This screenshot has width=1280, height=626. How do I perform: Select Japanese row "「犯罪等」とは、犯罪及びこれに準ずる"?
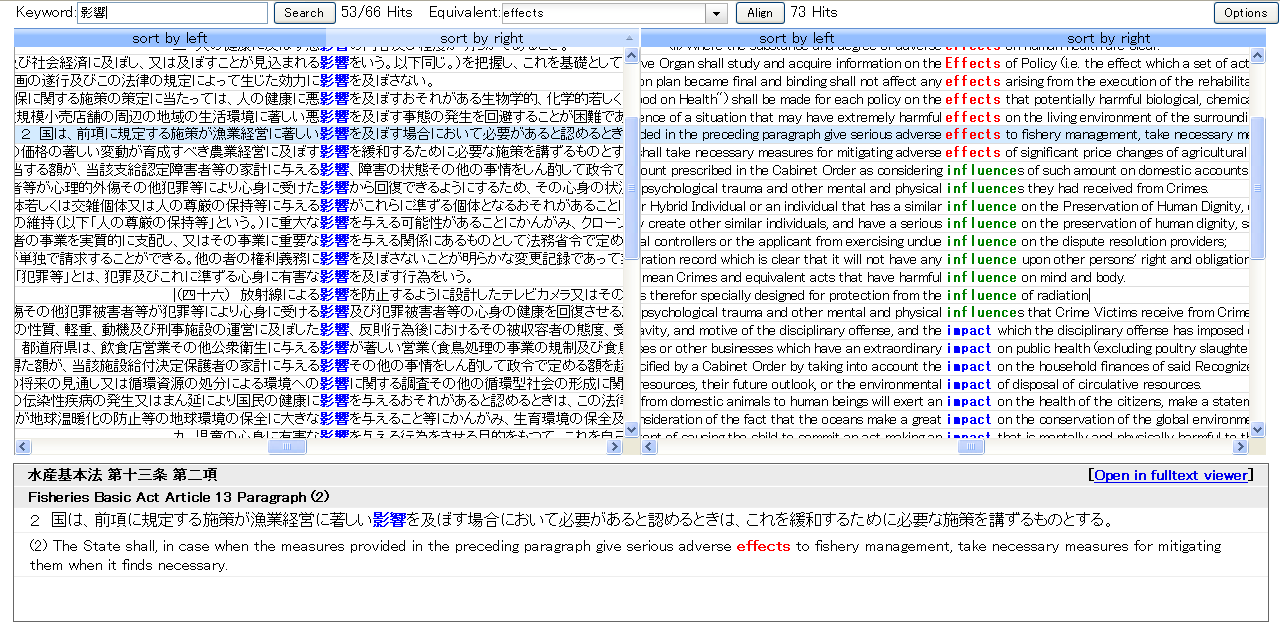coord(319,277)
